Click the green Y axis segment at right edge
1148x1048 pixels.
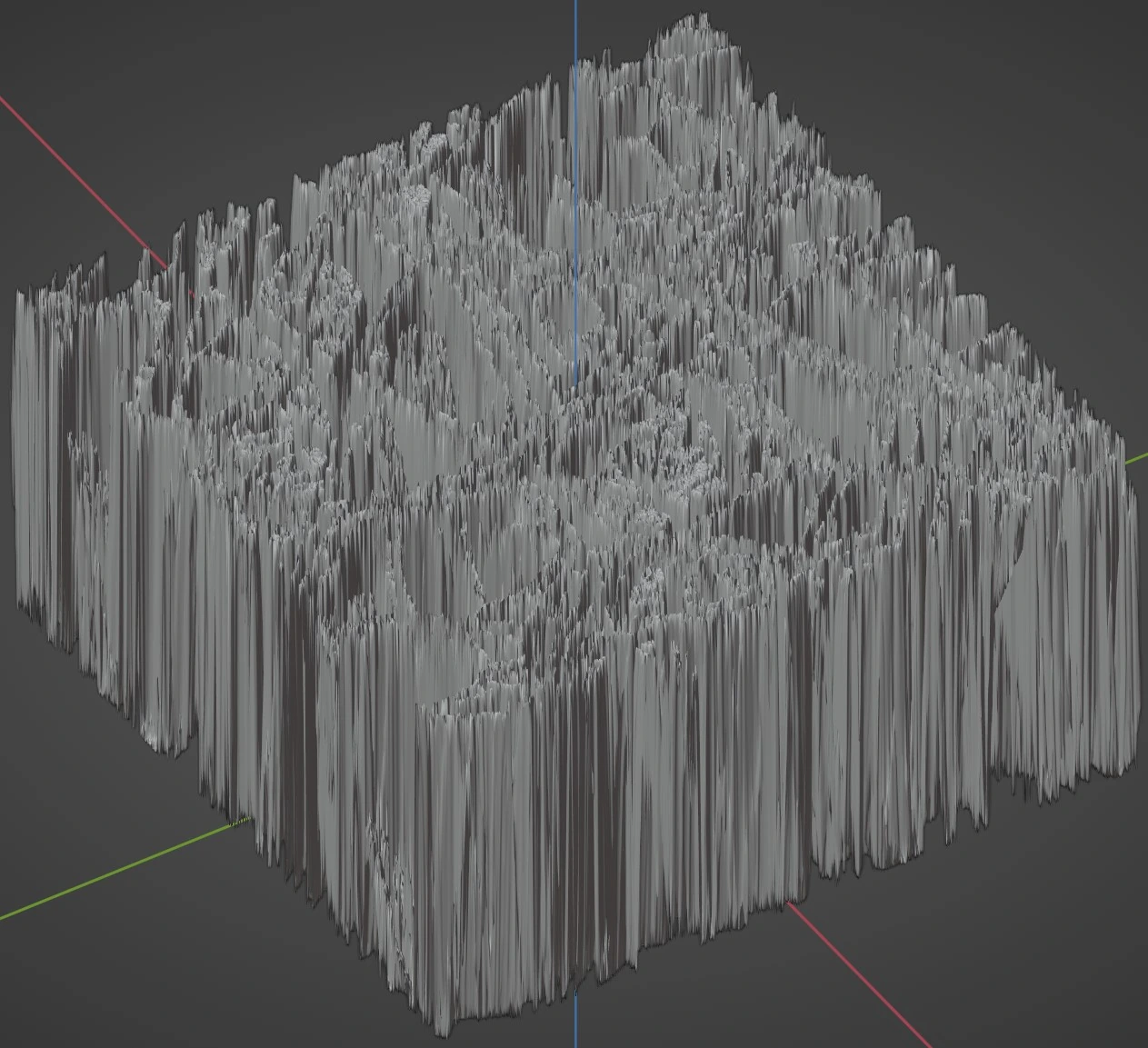click(1136, 458)
